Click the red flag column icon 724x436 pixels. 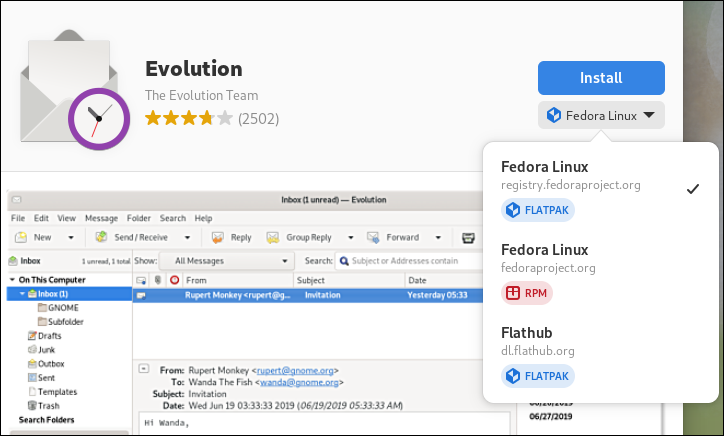point(175,280)
